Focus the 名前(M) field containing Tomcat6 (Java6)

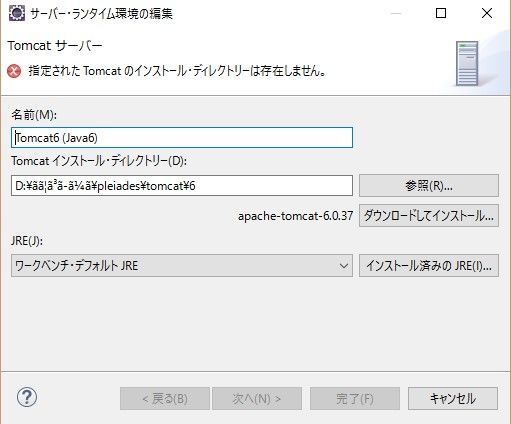182,137
